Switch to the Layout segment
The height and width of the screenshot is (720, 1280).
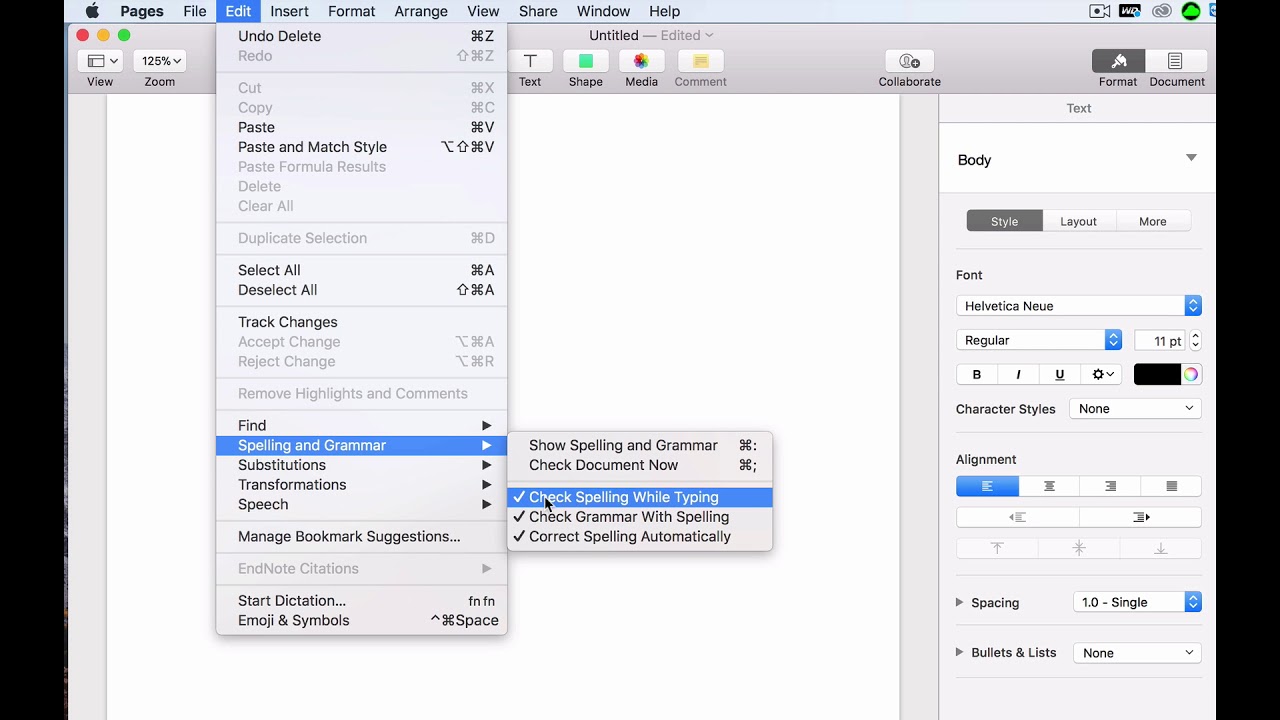point(1078,221)
